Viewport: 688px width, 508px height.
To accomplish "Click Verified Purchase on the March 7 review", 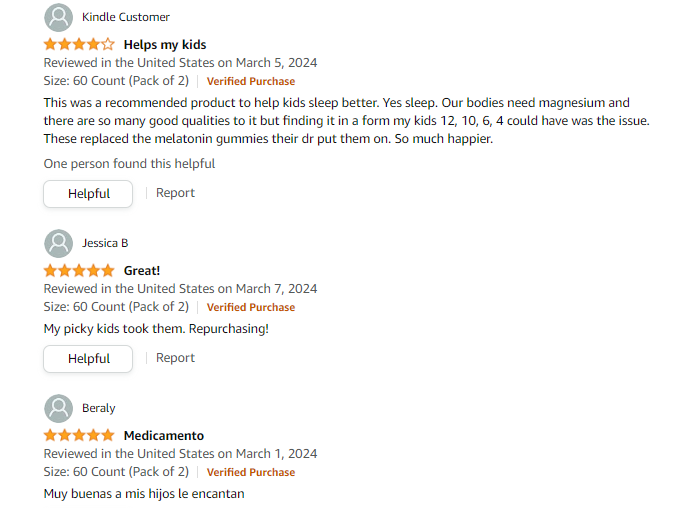I will [251, 307].
